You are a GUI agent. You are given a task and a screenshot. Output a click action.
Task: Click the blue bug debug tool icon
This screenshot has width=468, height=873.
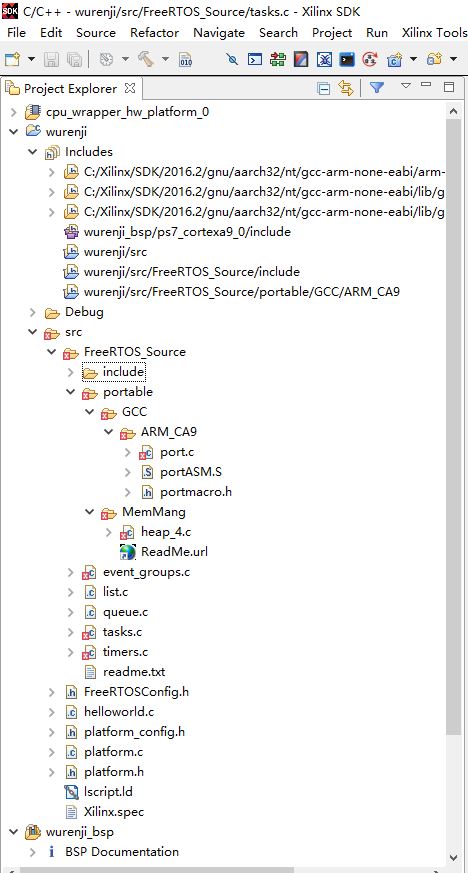pyautogui.click(x=324, y=59)
